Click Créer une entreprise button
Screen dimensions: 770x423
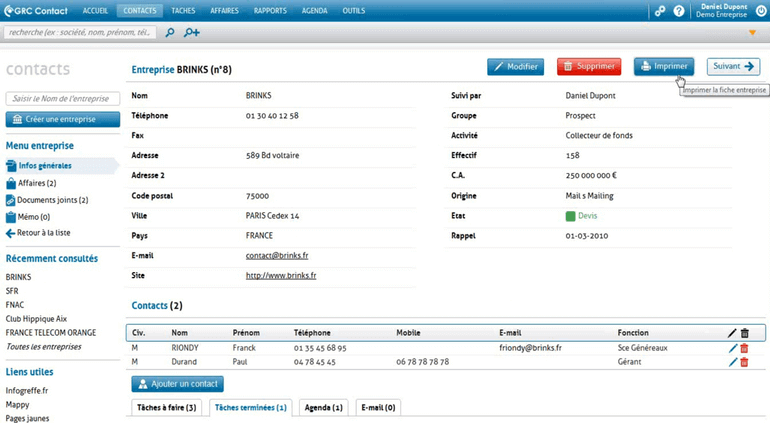point(63,119)
